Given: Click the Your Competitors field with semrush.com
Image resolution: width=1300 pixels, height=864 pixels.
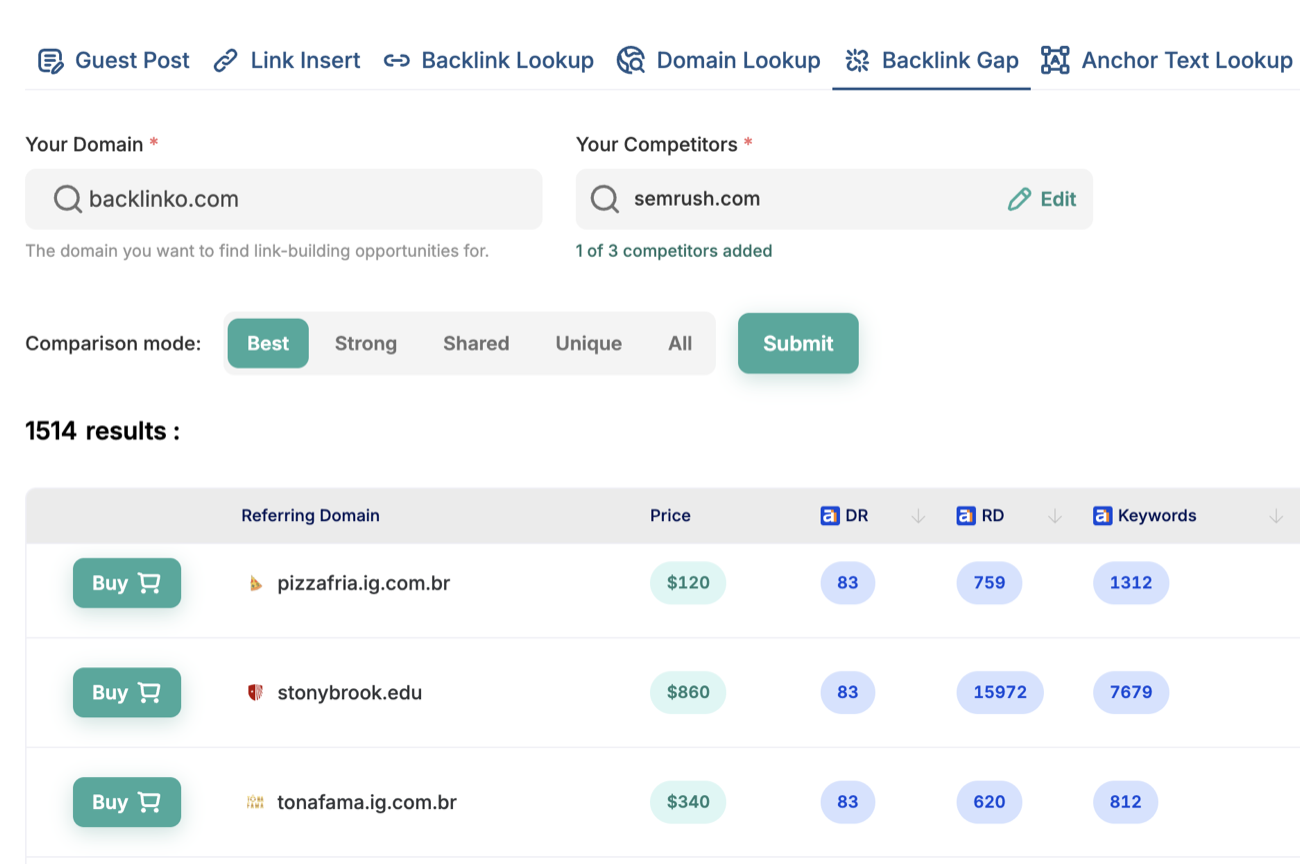Looking at the screenshot, I should 834,199.
